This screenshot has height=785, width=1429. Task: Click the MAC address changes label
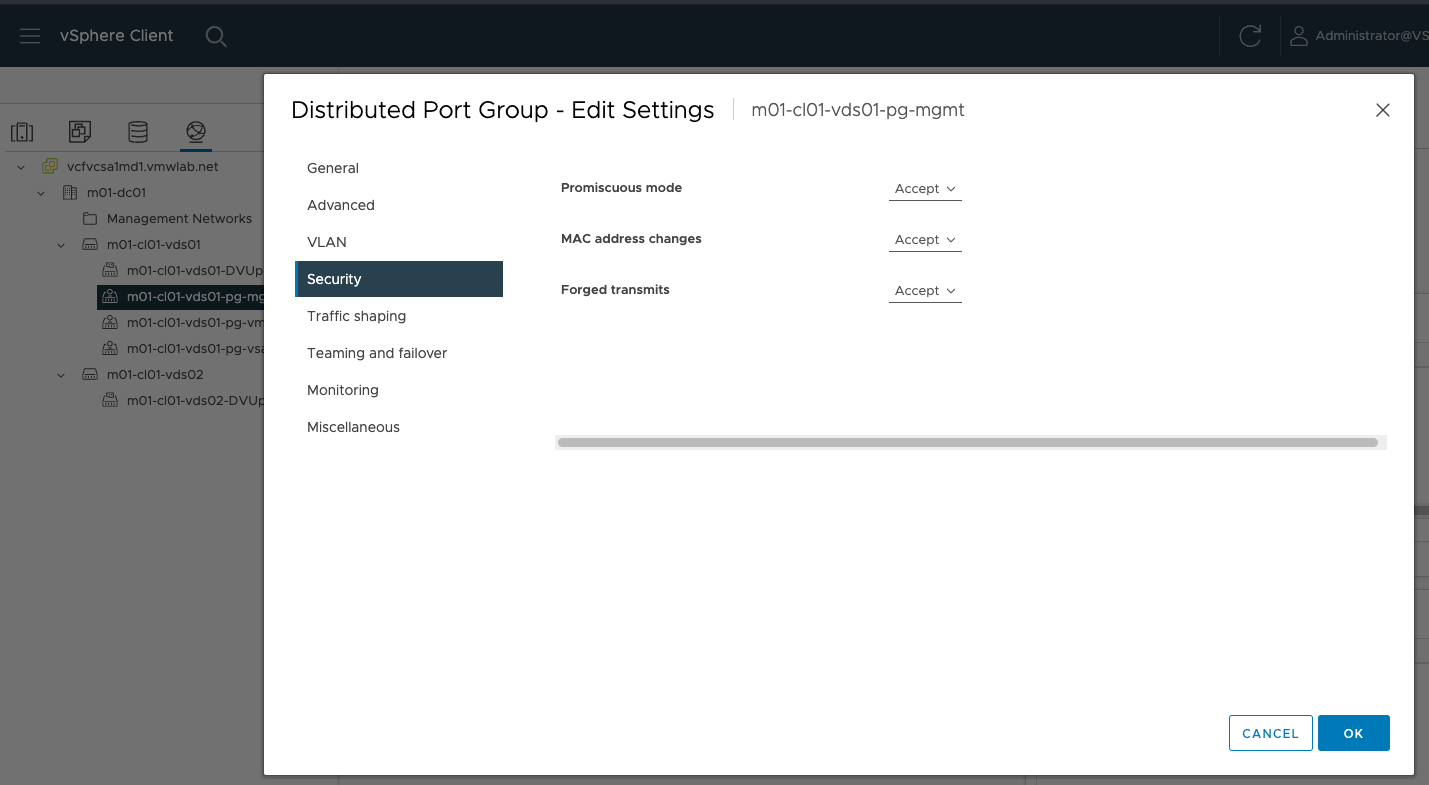(631, 239)
